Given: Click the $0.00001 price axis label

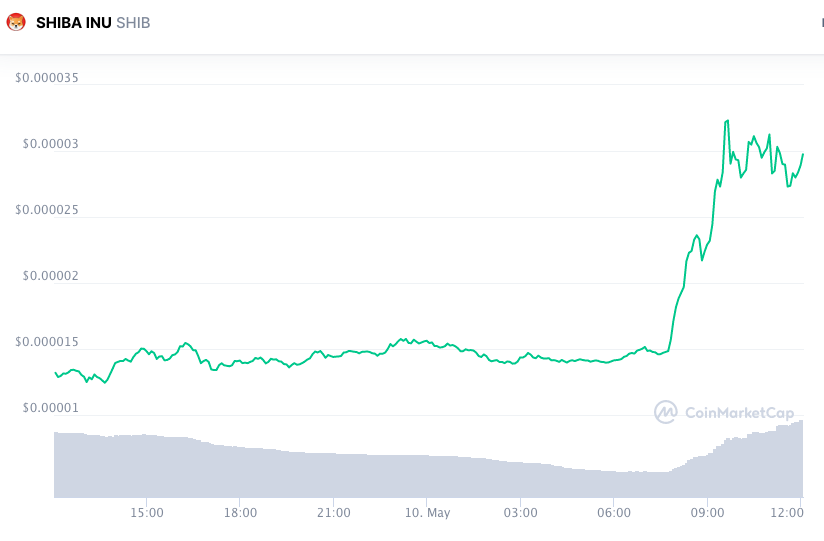Looking at the screenshot, I should [50, 408].
